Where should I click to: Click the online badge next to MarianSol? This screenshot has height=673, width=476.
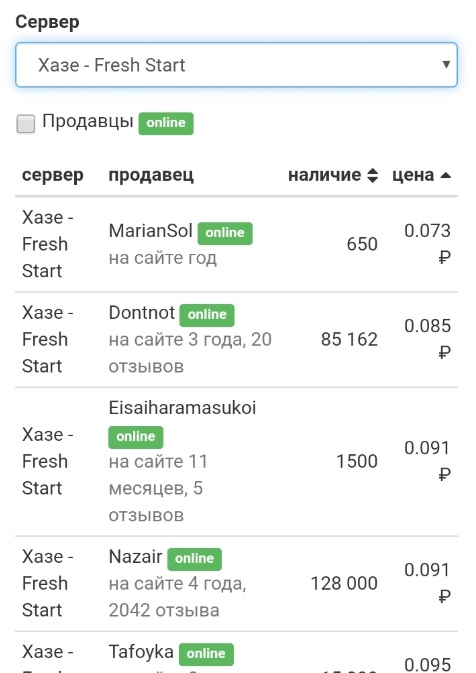pos(225,233)
